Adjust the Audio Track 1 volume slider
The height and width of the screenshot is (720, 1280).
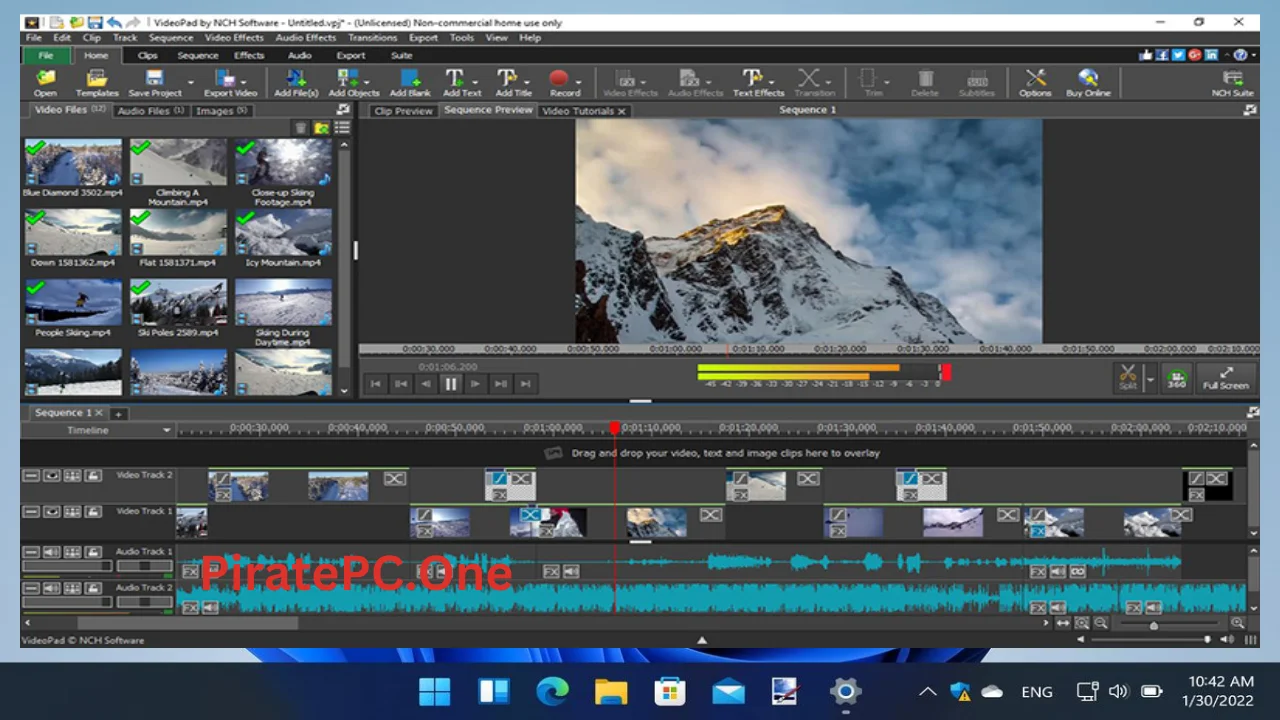[67, 566]
